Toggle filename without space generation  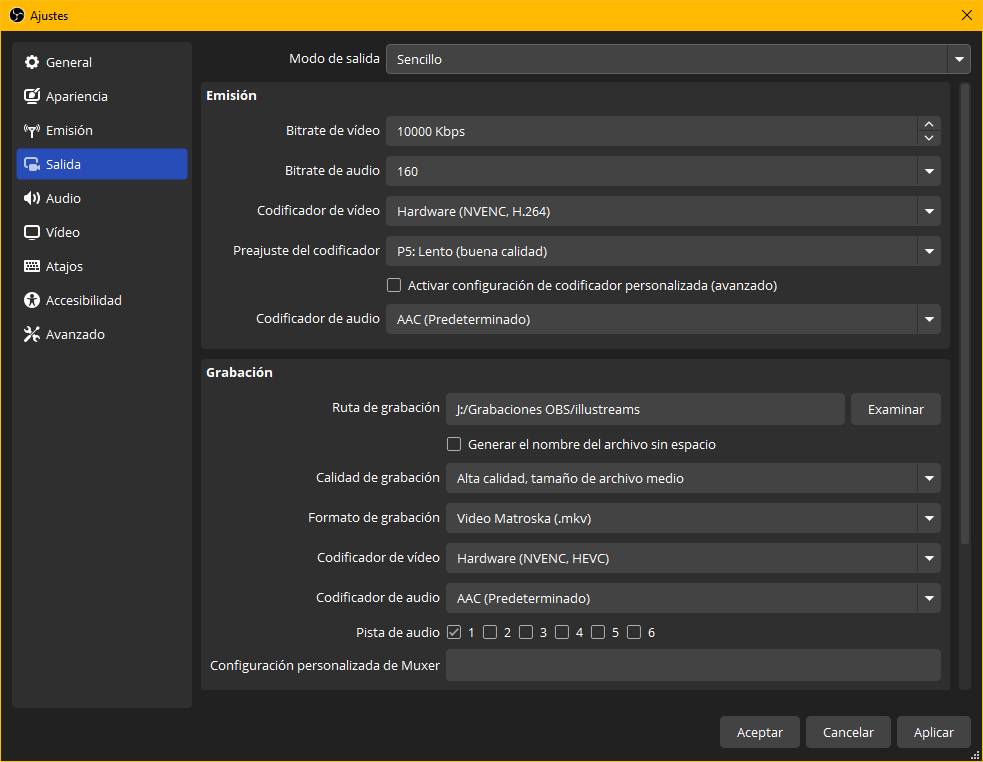[x=454, y=444]
